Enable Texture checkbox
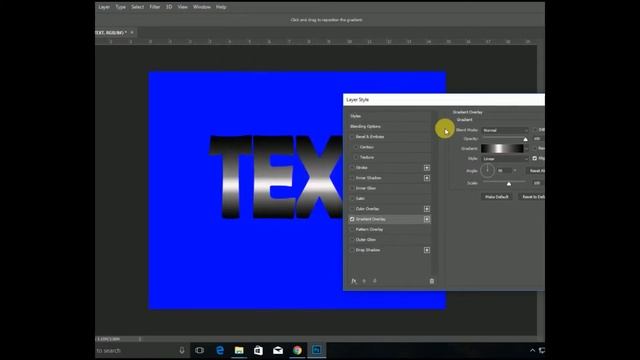The image size is (640, 360). point(356,157)
